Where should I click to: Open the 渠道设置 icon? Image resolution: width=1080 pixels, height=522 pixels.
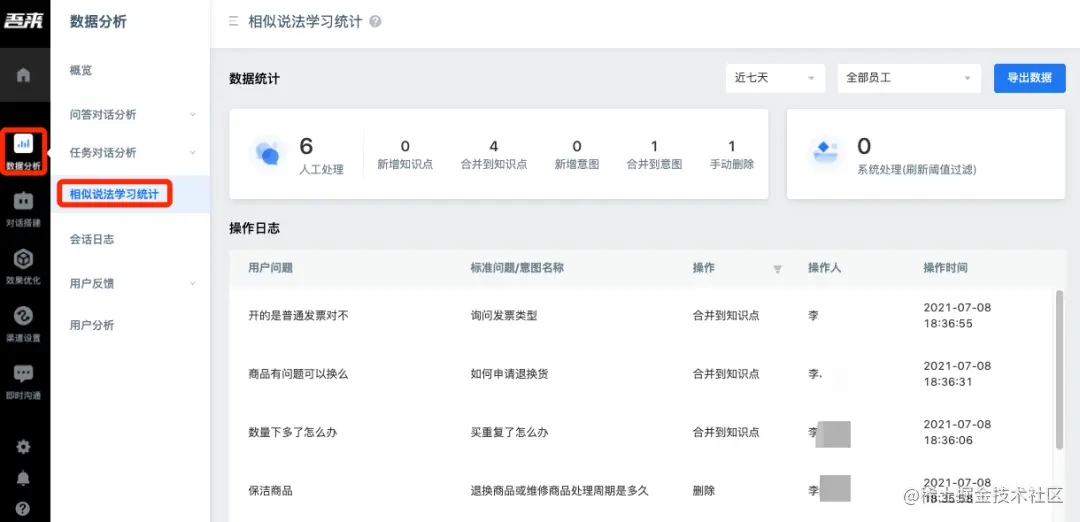(23, 315)
